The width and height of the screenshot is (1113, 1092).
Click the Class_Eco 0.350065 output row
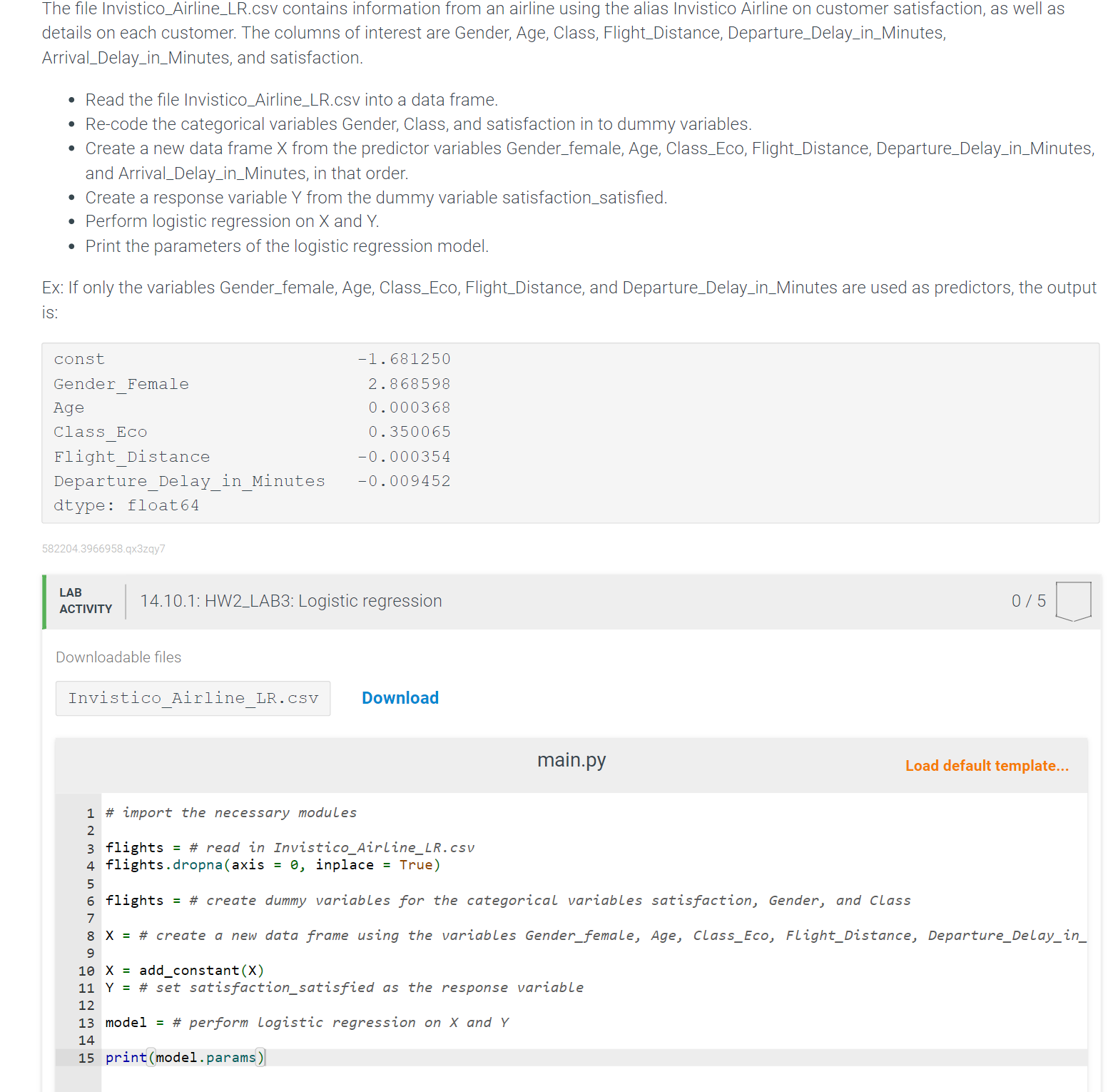pos(252,432)
